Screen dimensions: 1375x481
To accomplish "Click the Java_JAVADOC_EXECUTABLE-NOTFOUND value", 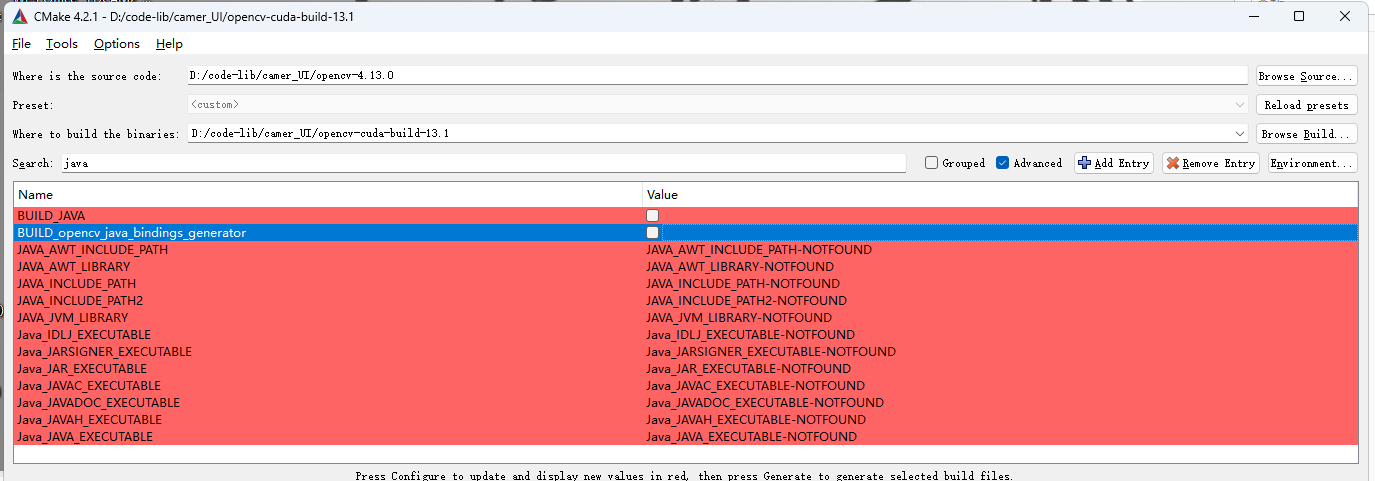I will [765, 403].
